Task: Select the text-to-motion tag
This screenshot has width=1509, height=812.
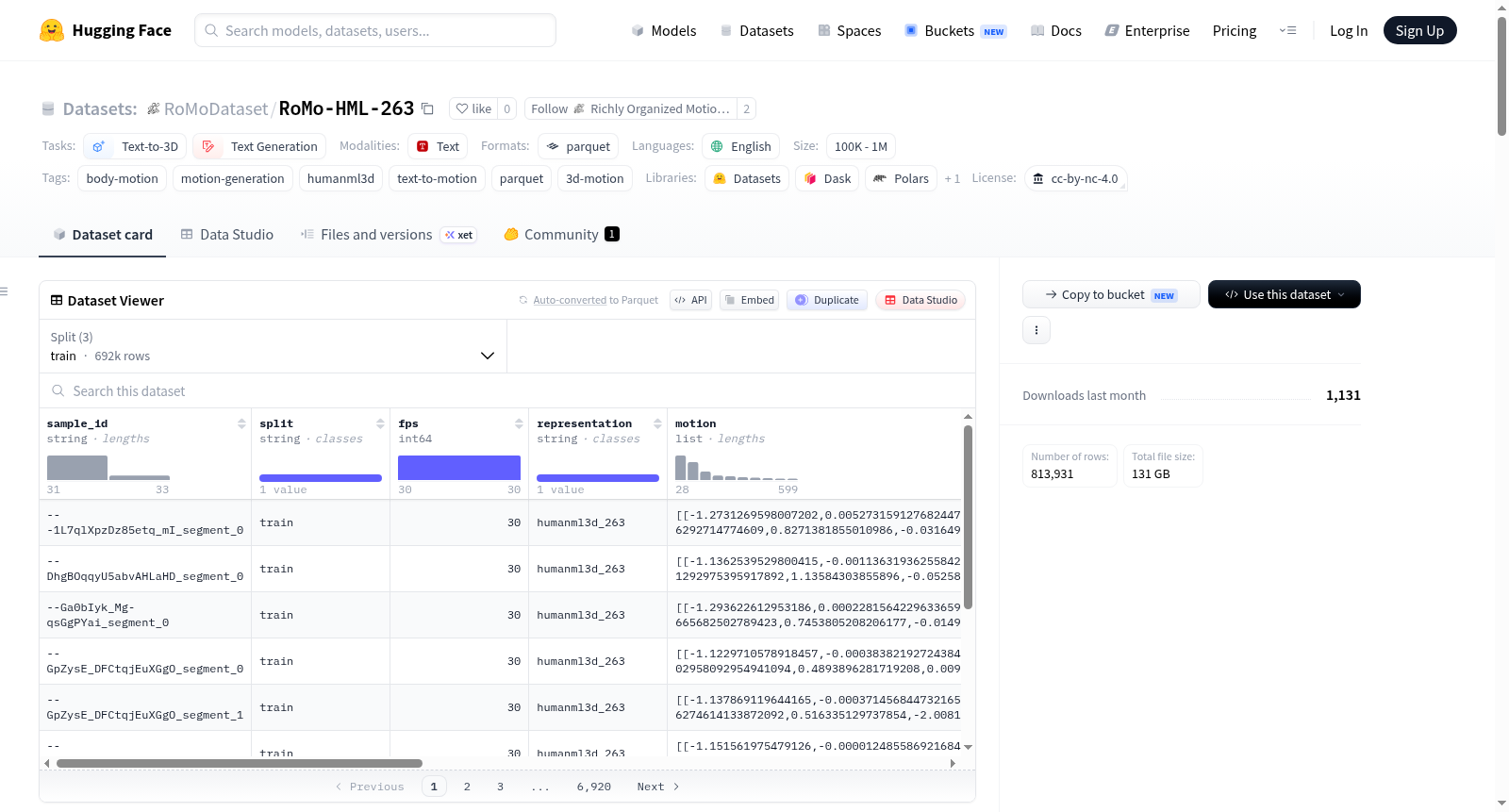Action: pyautogui.click(x=437, y=178)
